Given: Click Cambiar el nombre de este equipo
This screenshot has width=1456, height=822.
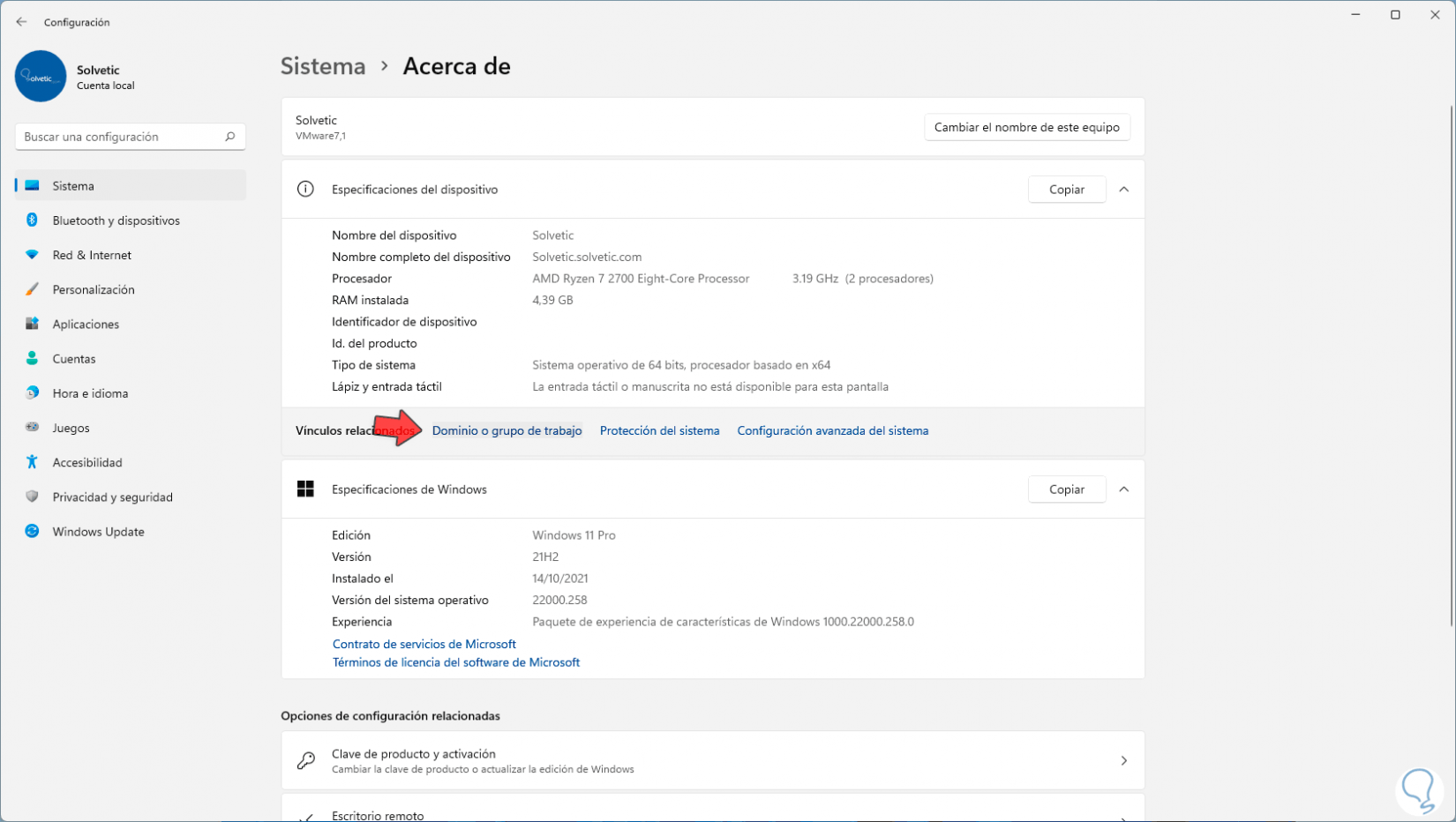Looking at the screenshot, I should coord(1026,127).
